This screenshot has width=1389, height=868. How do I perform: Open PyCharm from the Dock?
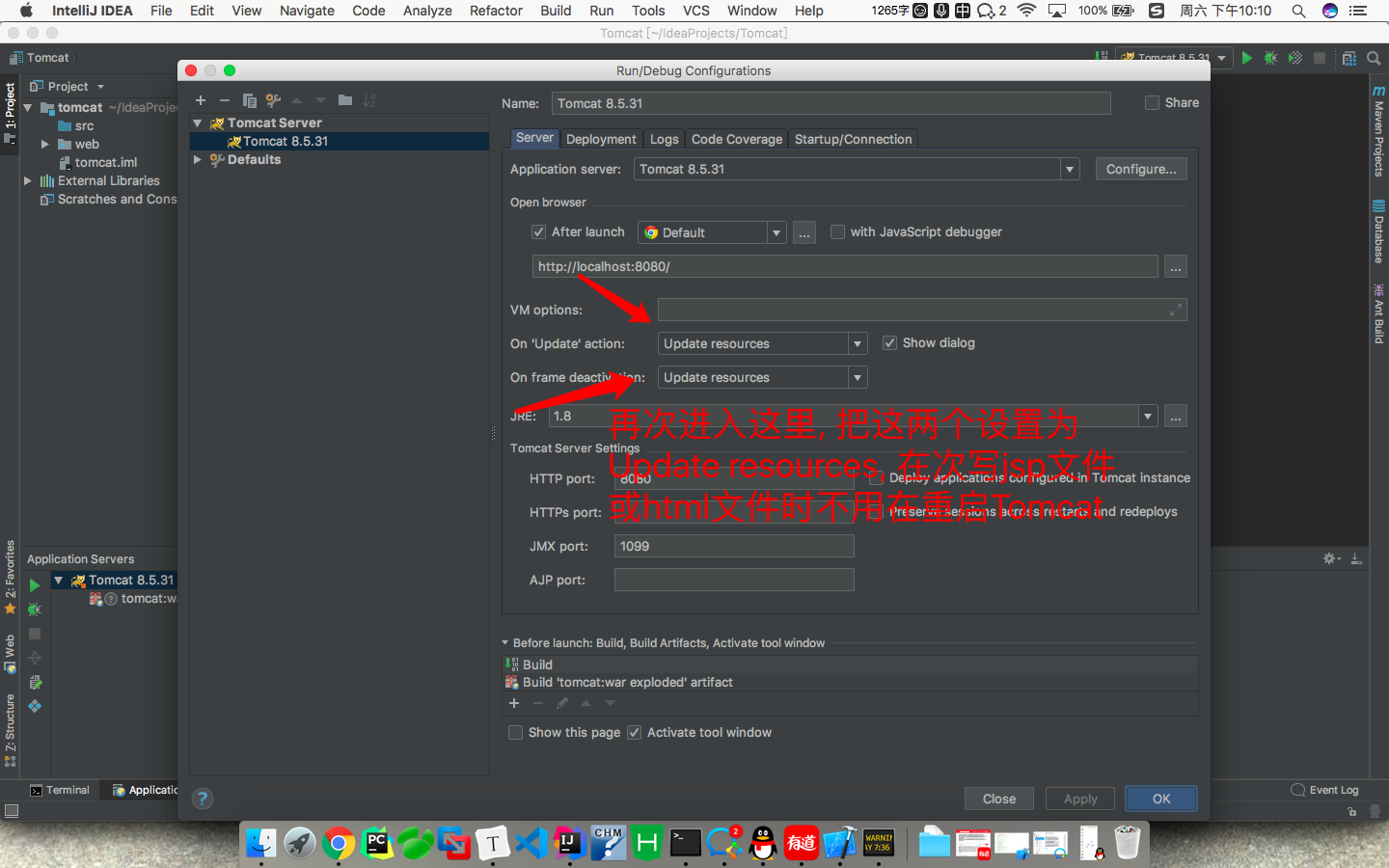click(376, 843)
